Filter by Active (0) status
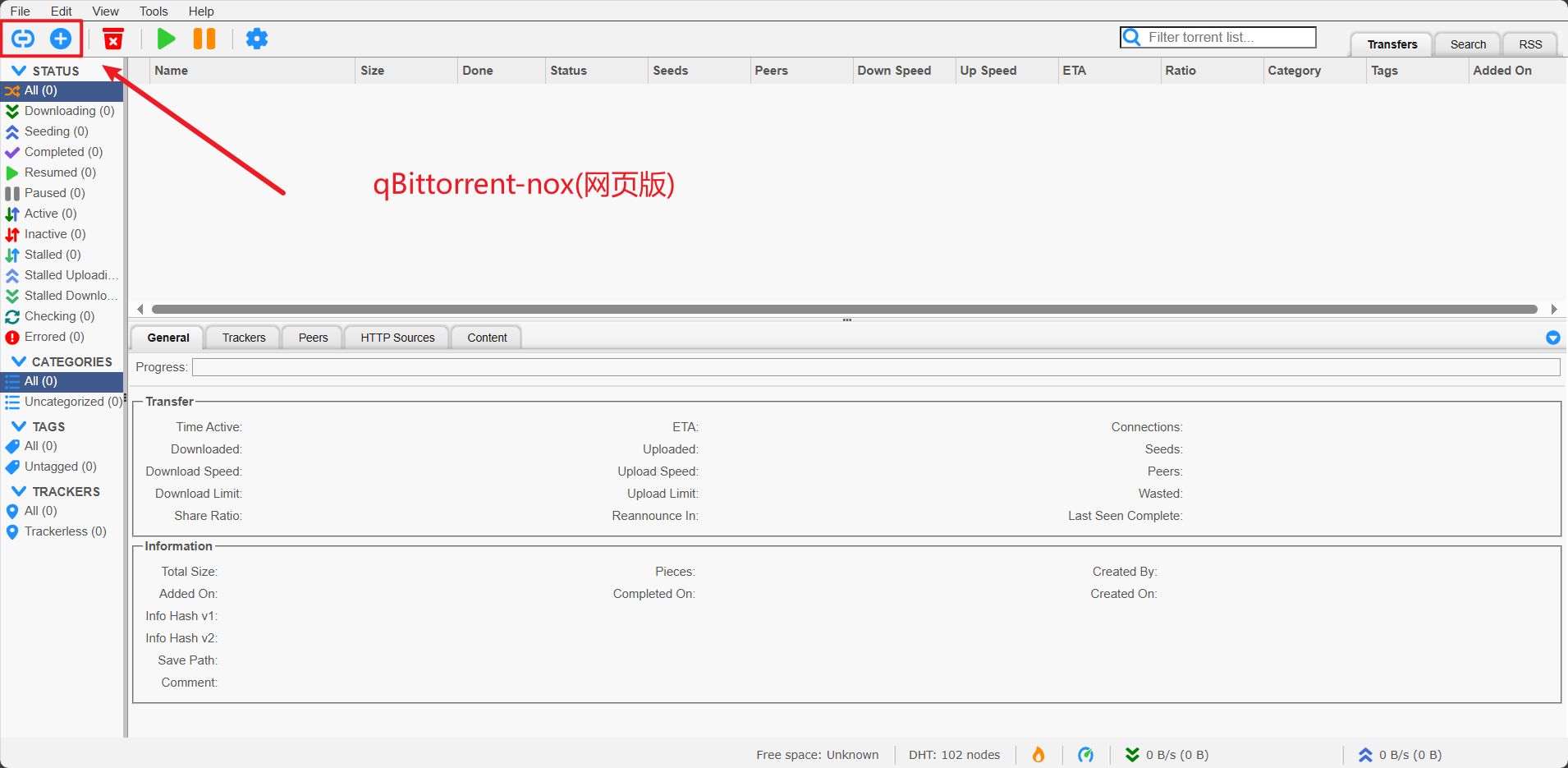The width and height of the screenshot is (1568, 768). [62, 214]
